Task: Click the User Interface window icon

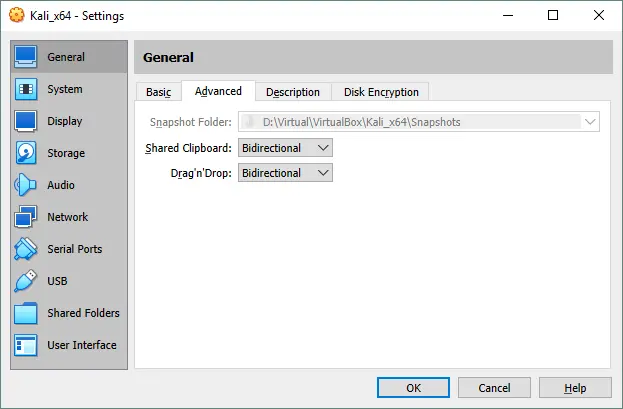Action: (x=26, y=345)
